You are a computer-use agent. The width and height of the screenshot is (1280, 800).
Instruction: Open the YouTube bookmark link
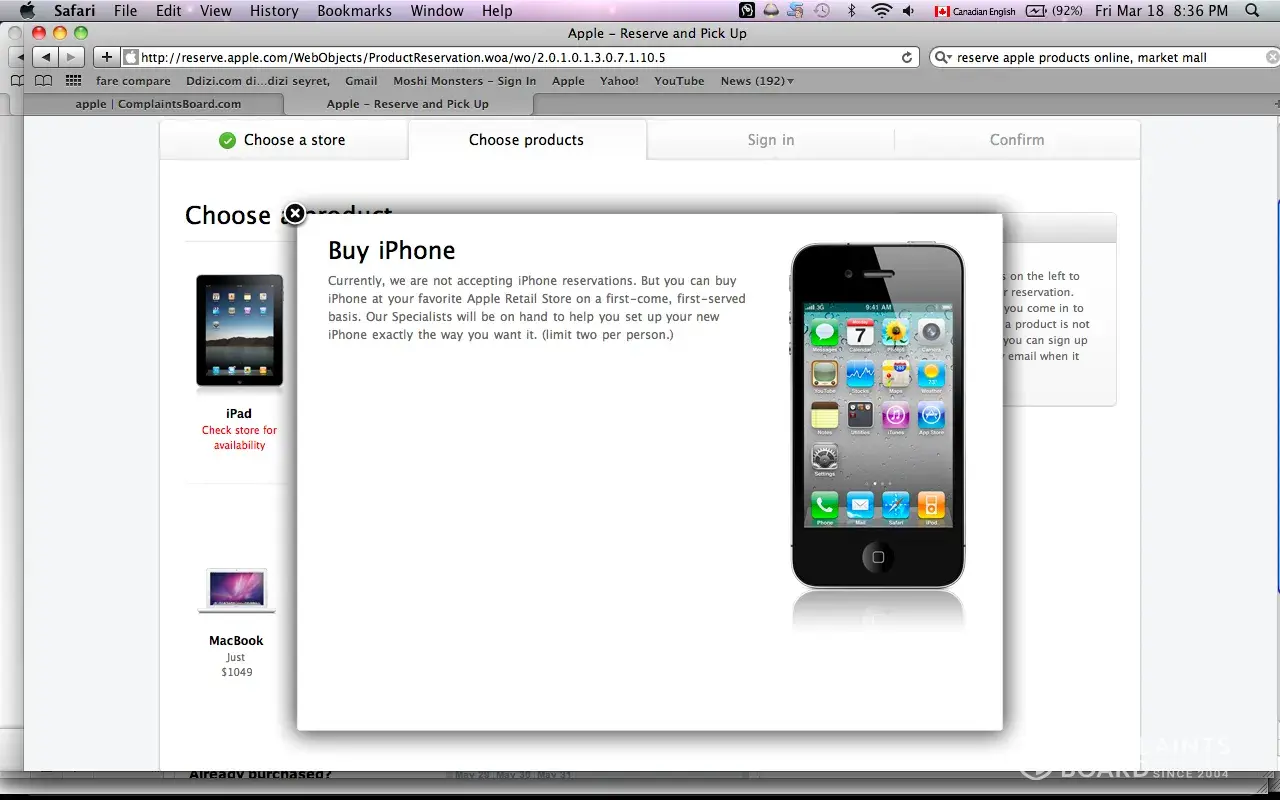pos(679,81)
